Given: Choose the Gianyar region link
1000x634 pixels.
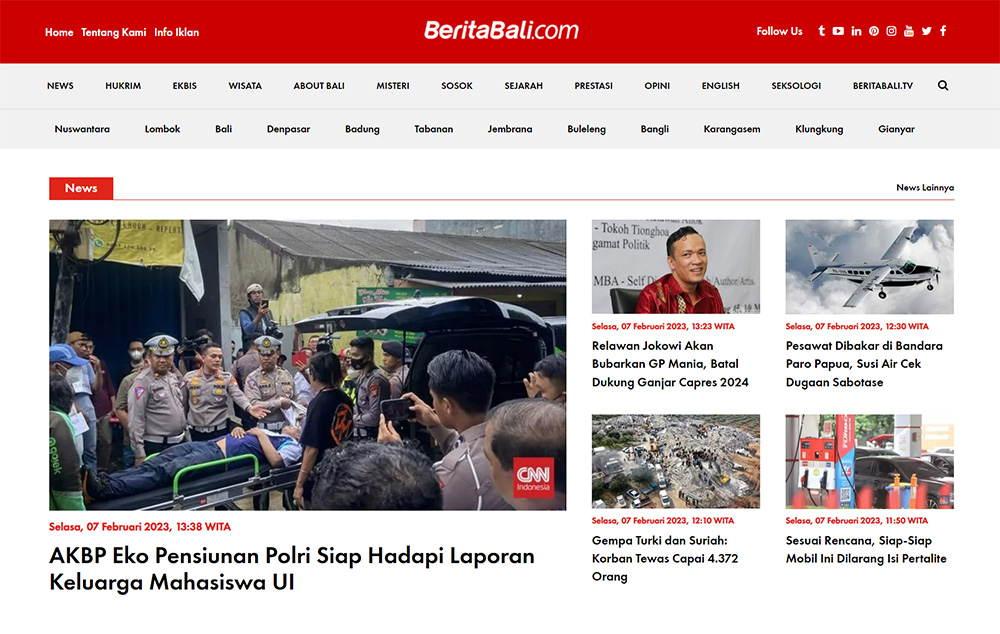Looking at the screenshot, I should click(x=896, y=129).
